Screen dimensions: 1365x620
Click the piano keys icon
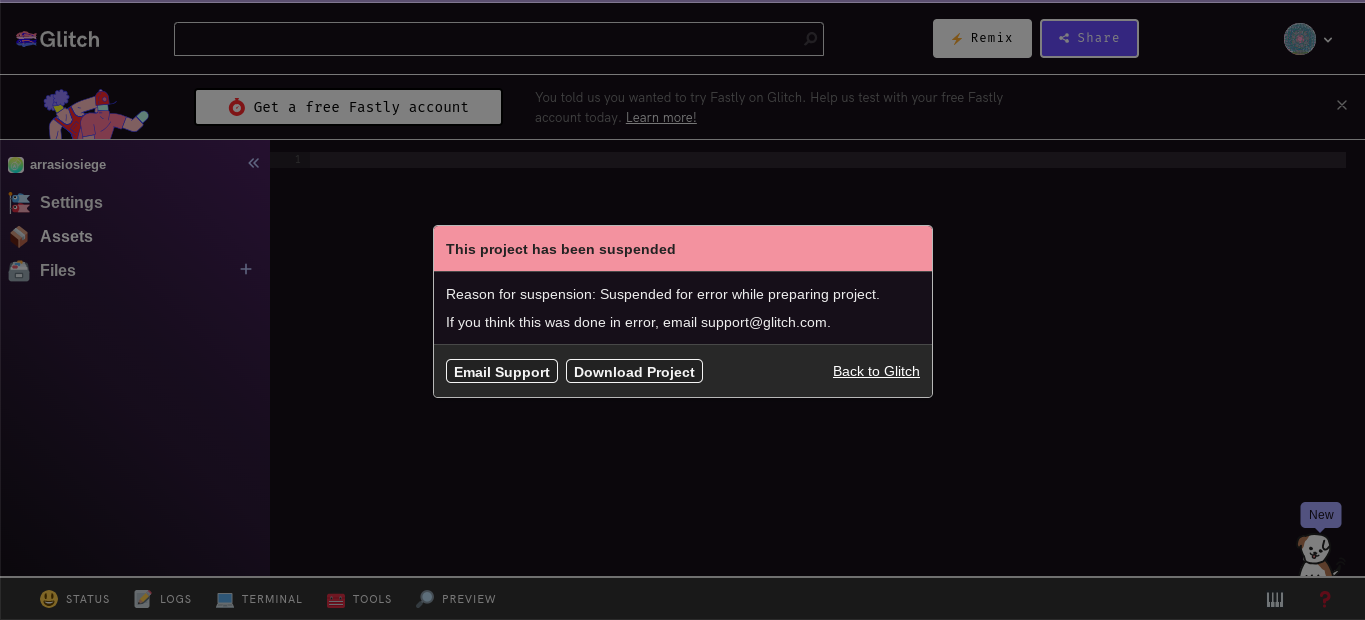(x=1274, y=599)
